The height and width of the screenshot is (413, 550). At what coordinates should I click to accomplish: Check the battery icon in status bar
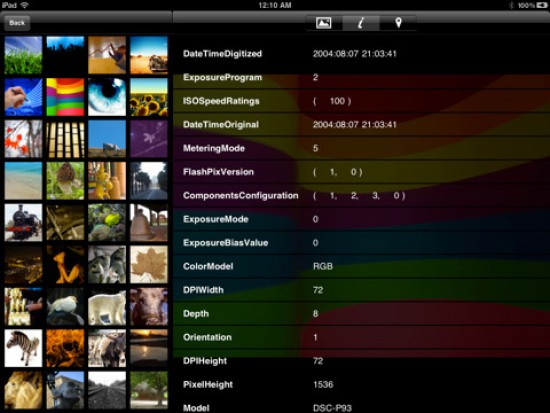click(541, 5)
